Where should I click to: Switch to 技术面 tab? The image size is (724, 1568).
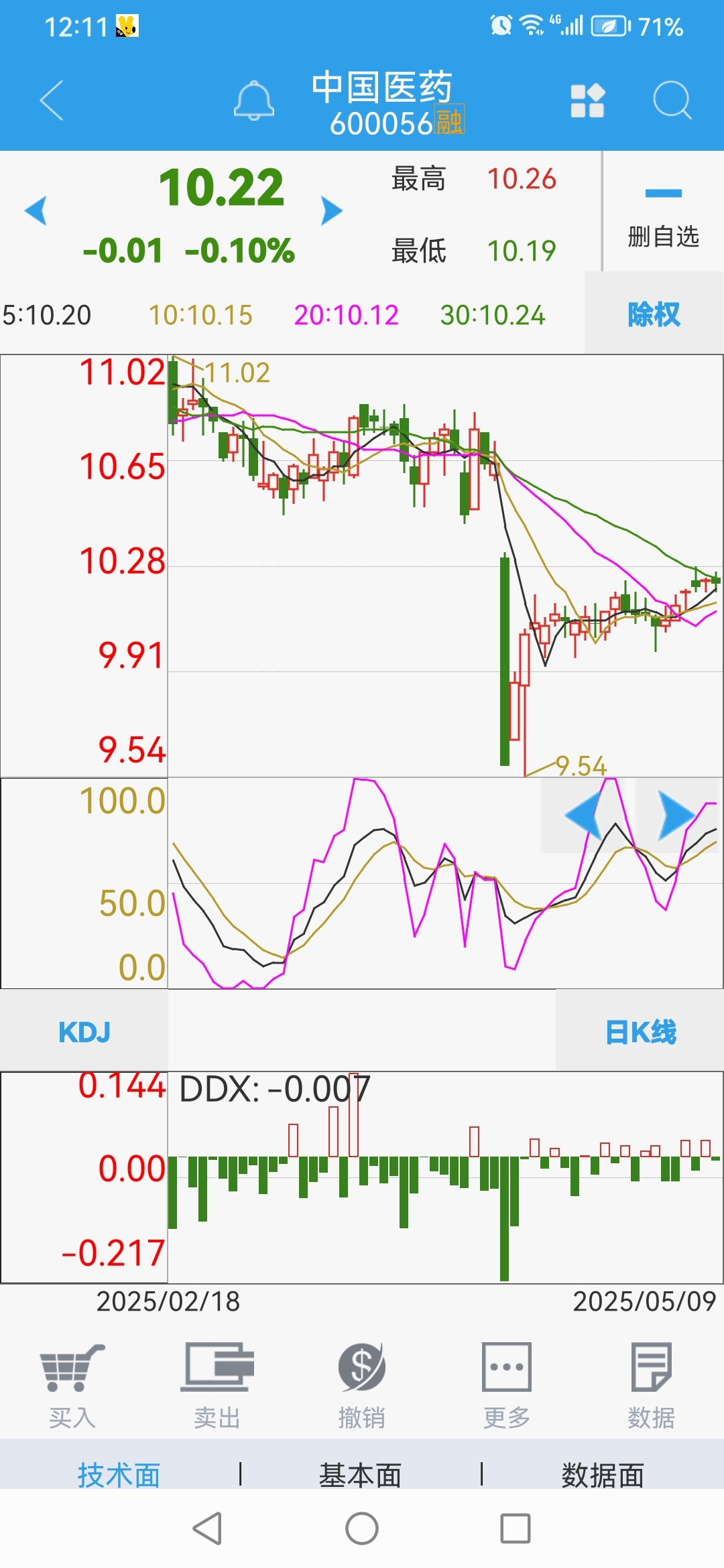point(119,1476)
